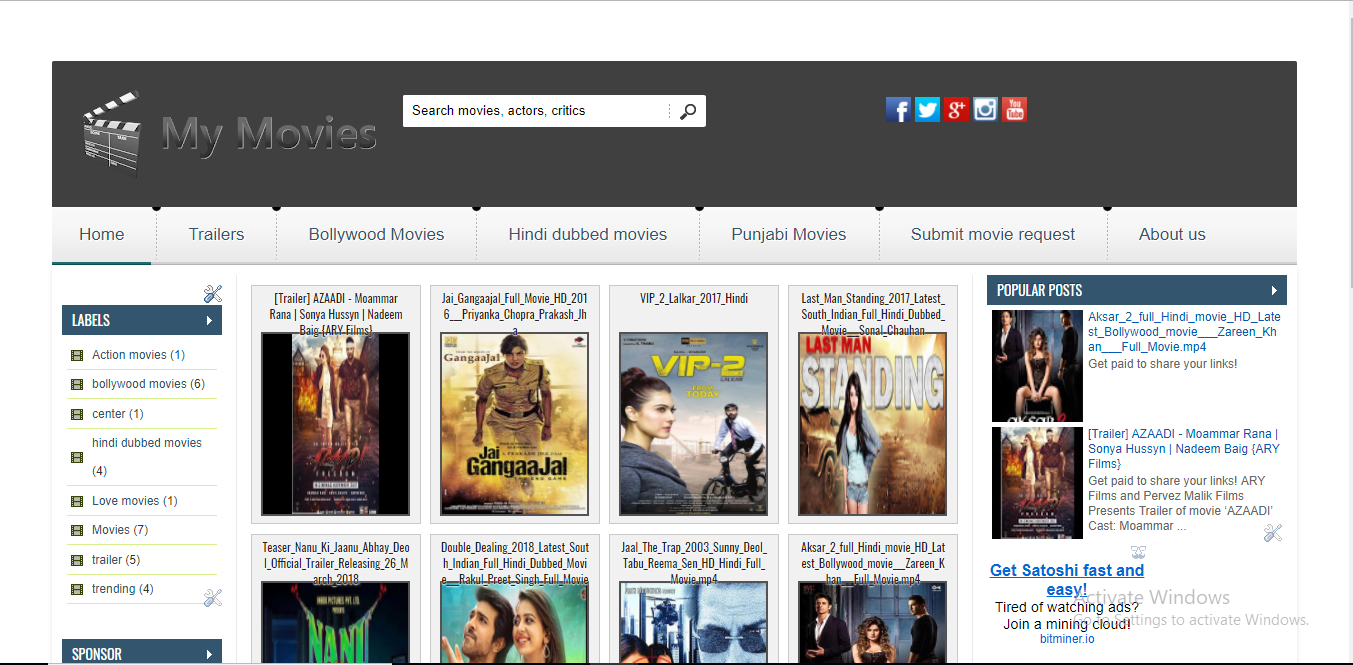Open the Trailers menu item
The image size is (1353, 665).
pyautogui.click(x=216, y=235)
